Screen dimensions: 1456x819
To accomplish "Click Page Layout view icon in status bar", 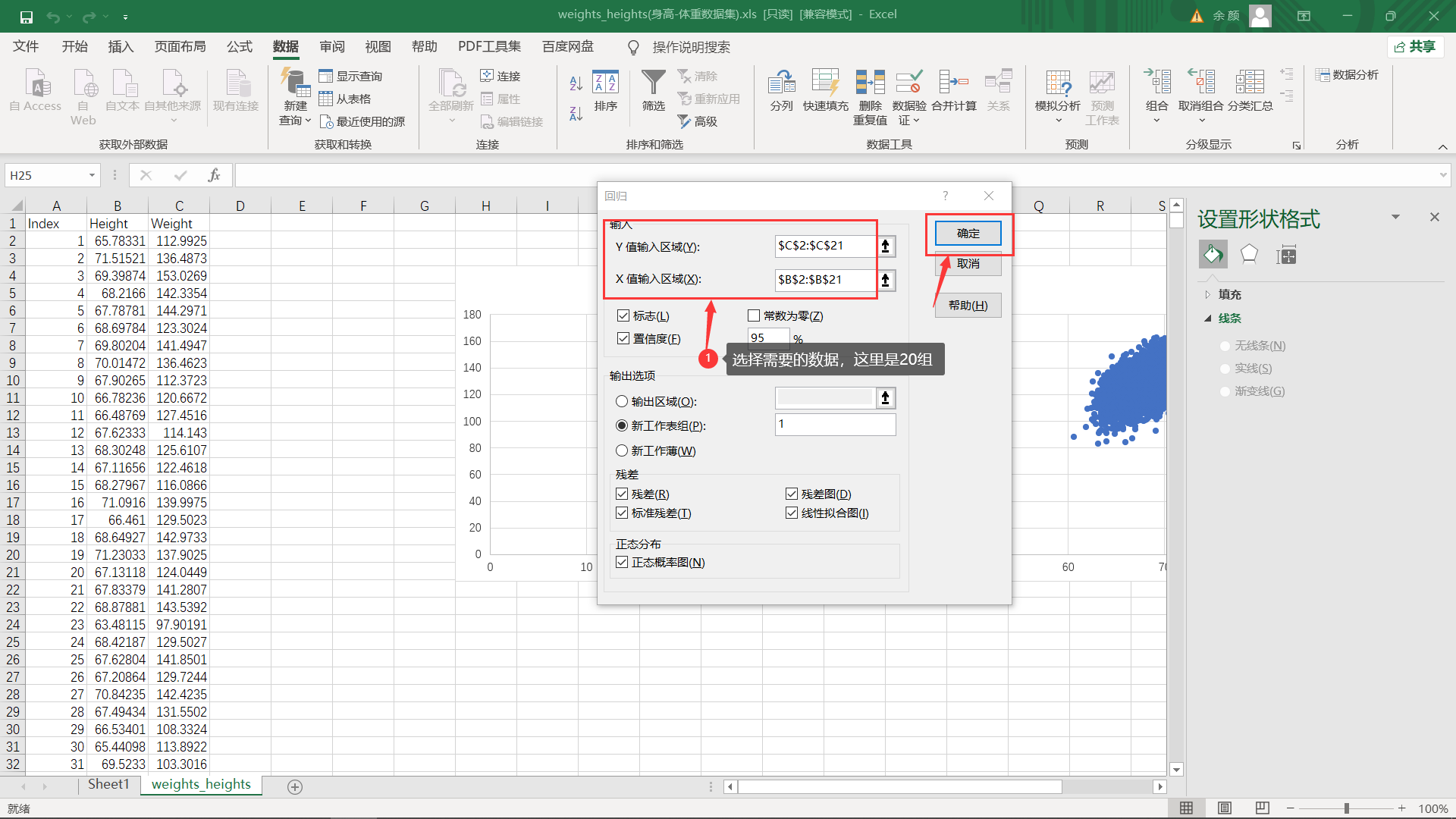I will tap(1224, 808).
